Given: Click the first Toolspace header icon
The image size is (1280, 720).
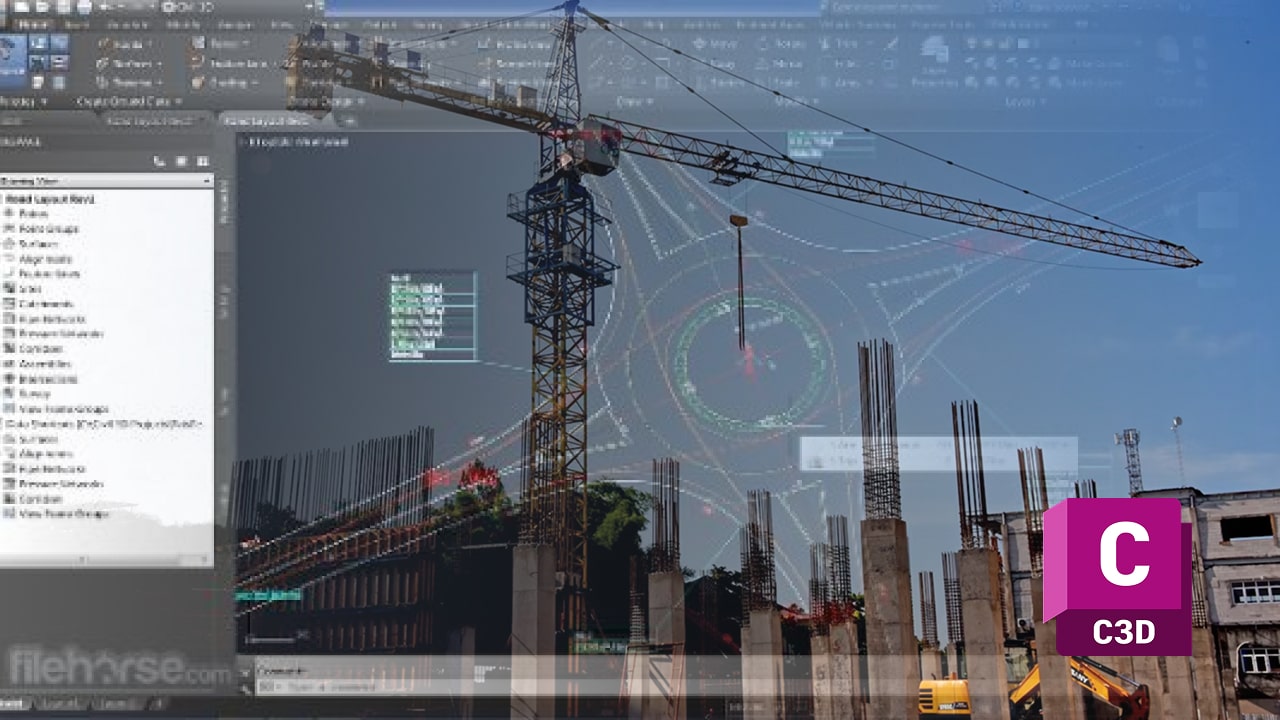Looking at the screenshot, I should click(160, 161).
